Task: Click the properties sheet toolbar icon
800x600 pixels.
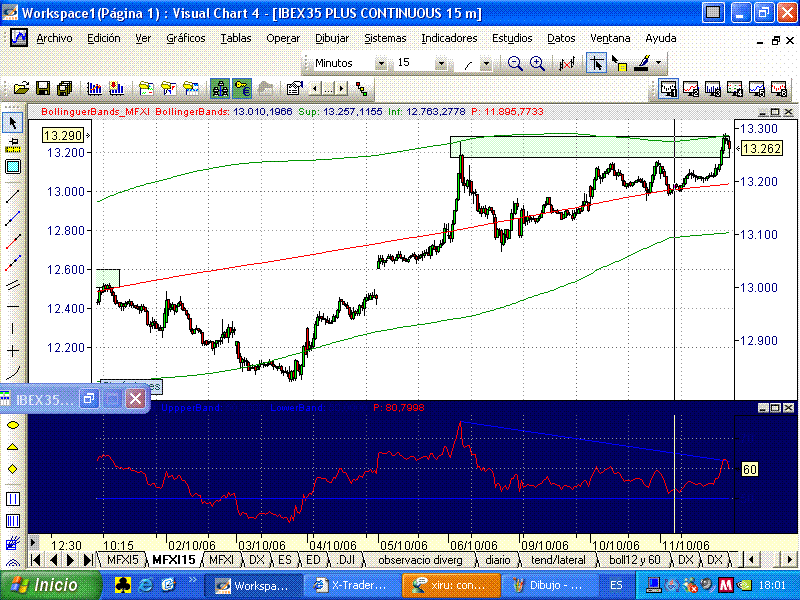Action: (294, 89)
